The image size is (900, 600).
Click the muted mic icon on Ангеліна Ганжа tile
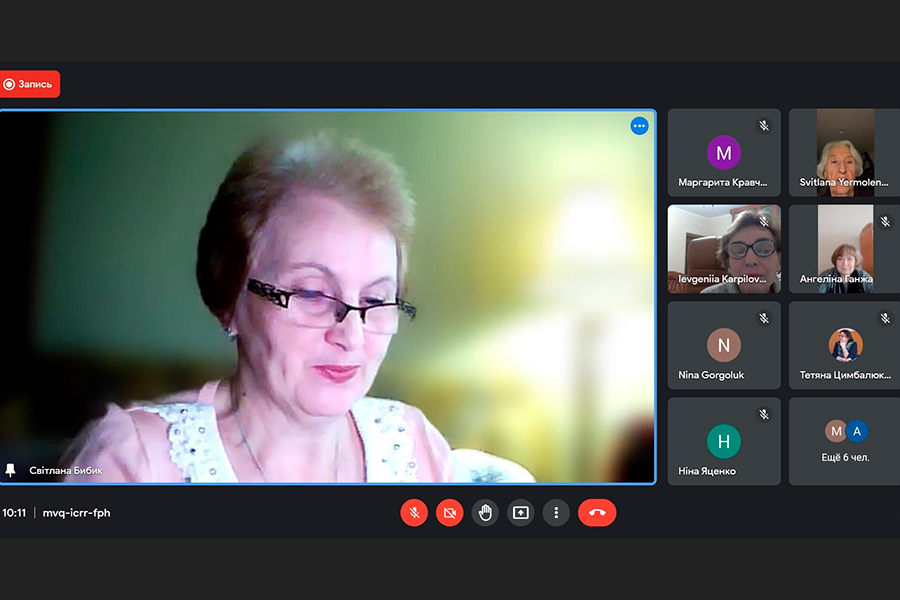pyautogui.click(x=885, y=222)
